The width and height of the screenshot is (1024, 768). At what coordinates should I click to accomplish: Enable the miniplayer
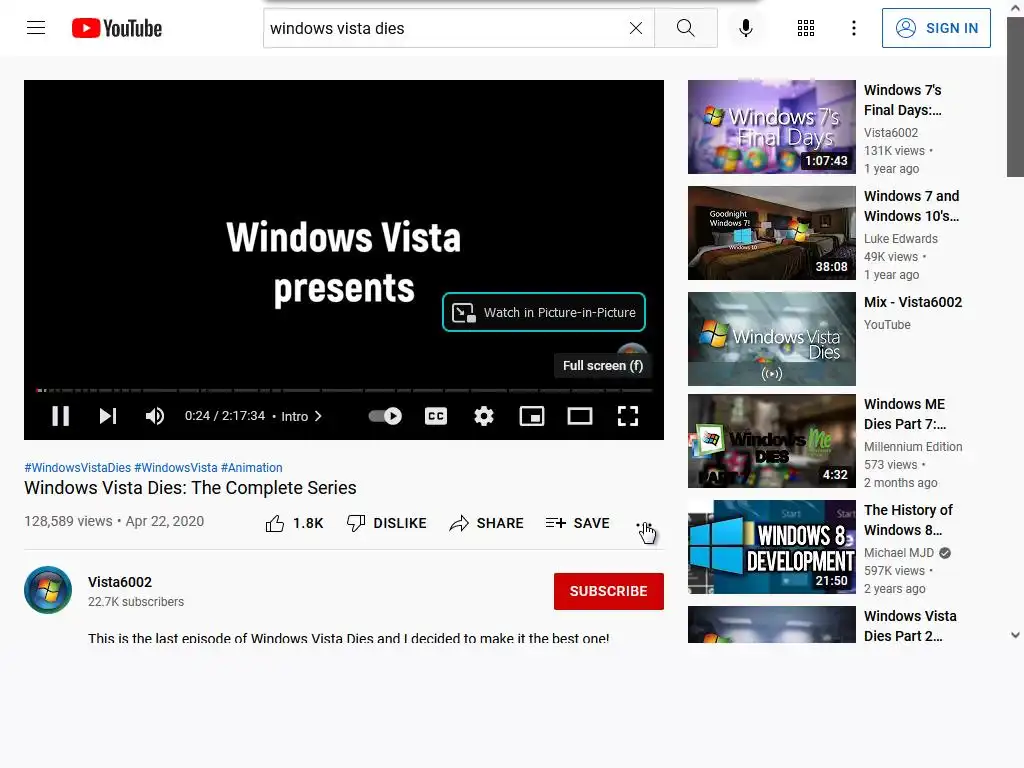532,416
